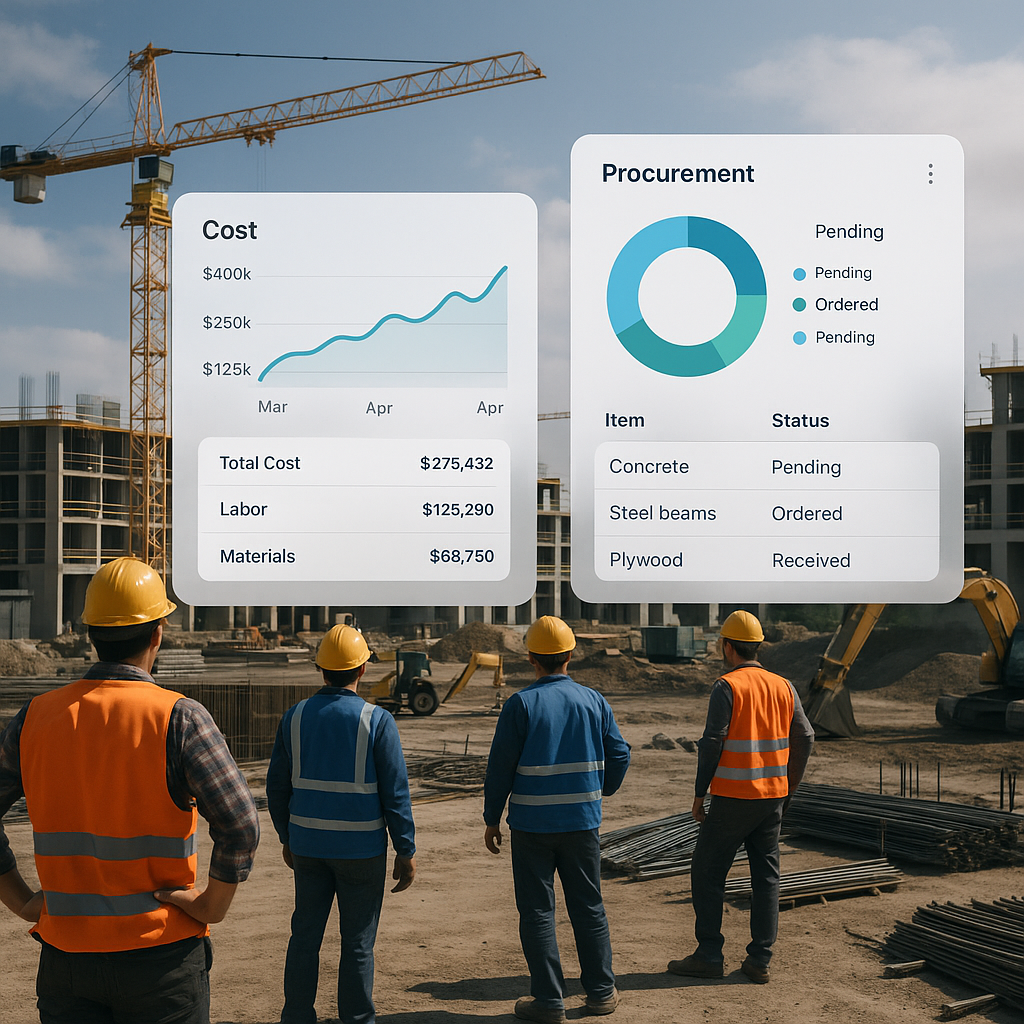Select the Steel beams item row
1024x1024 pixels.
point(767,513)
